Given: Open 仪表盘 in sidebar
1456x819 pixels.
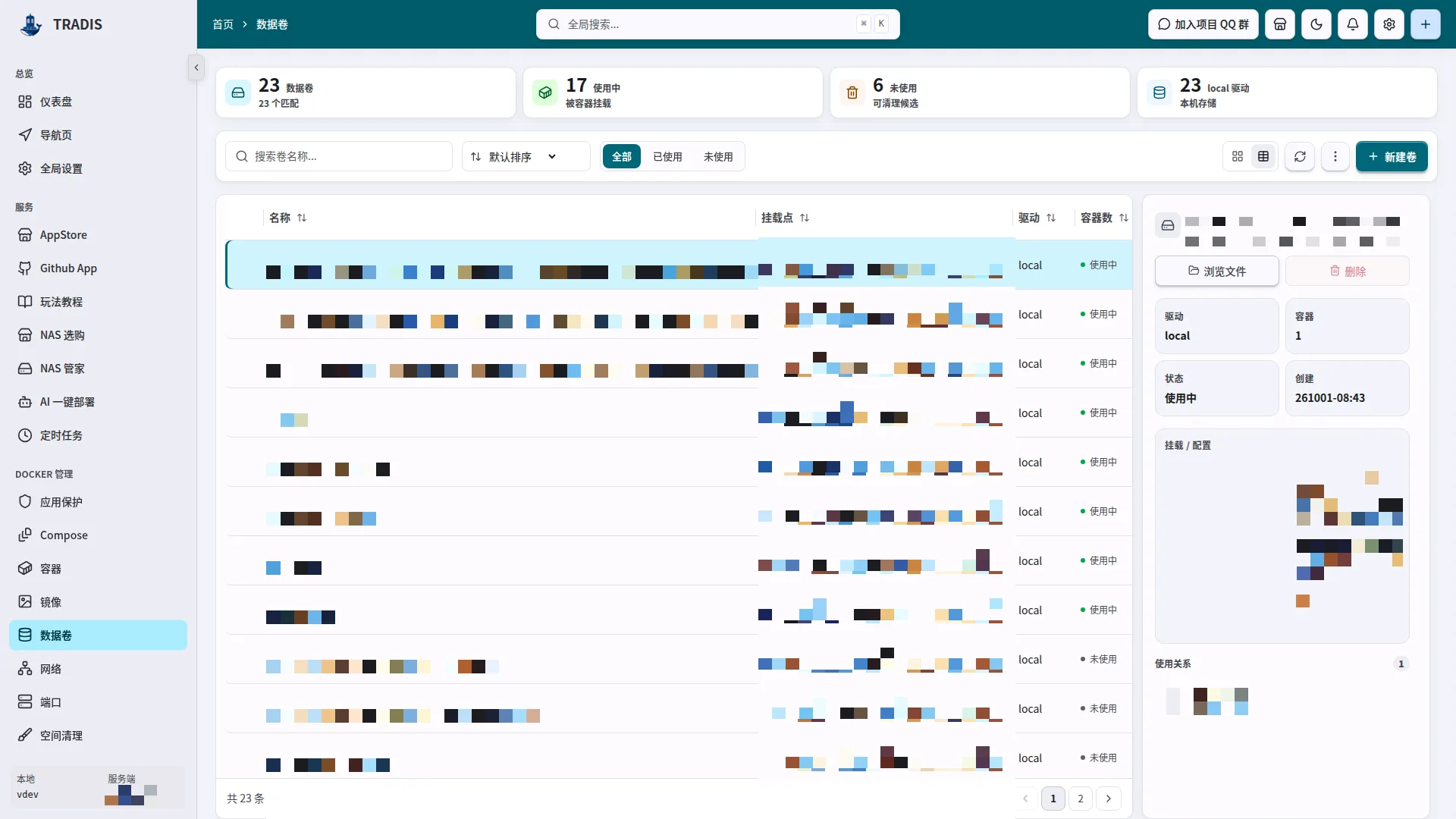Looking at the screenshot, I should coord(98,102).
